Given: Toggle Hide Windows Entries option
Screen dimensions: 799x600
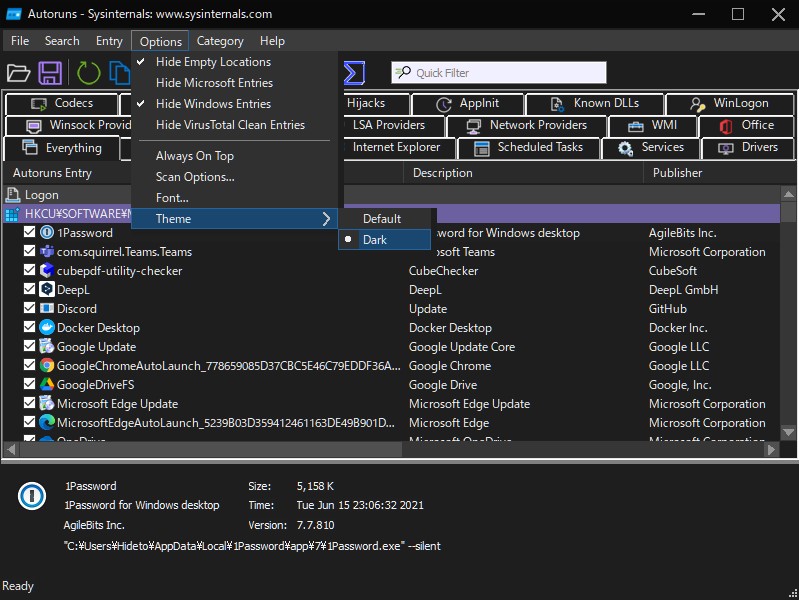Looking at the screenshot, I should (234, 103).
